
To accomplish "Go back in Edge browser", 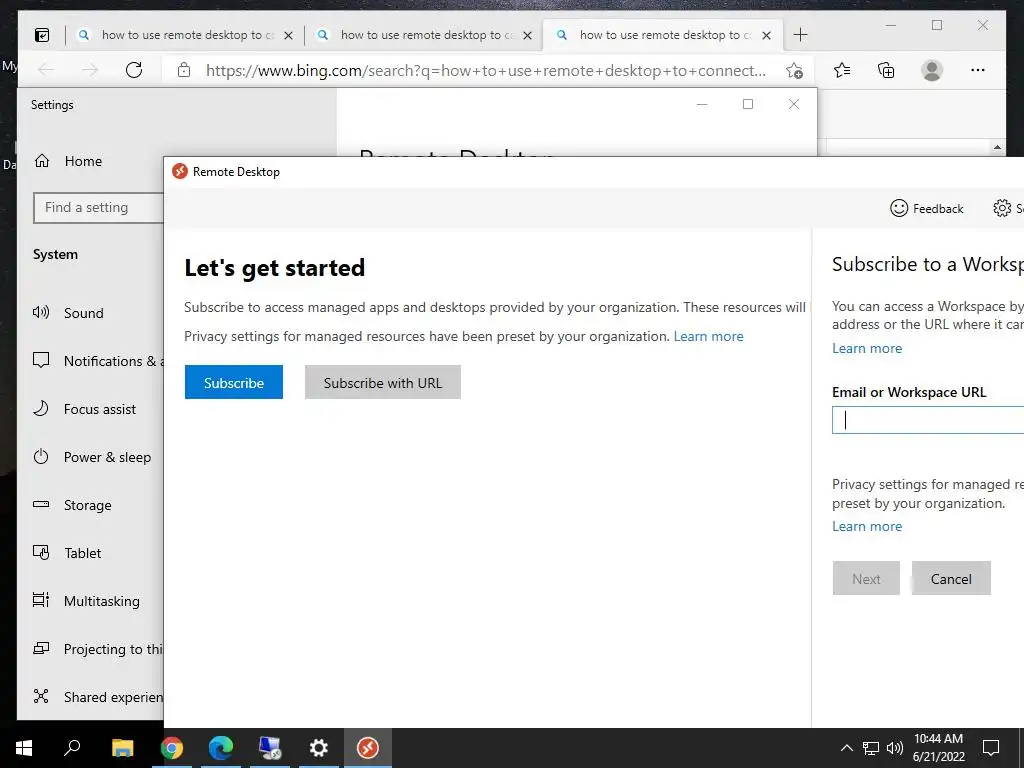I will [46, 70].
